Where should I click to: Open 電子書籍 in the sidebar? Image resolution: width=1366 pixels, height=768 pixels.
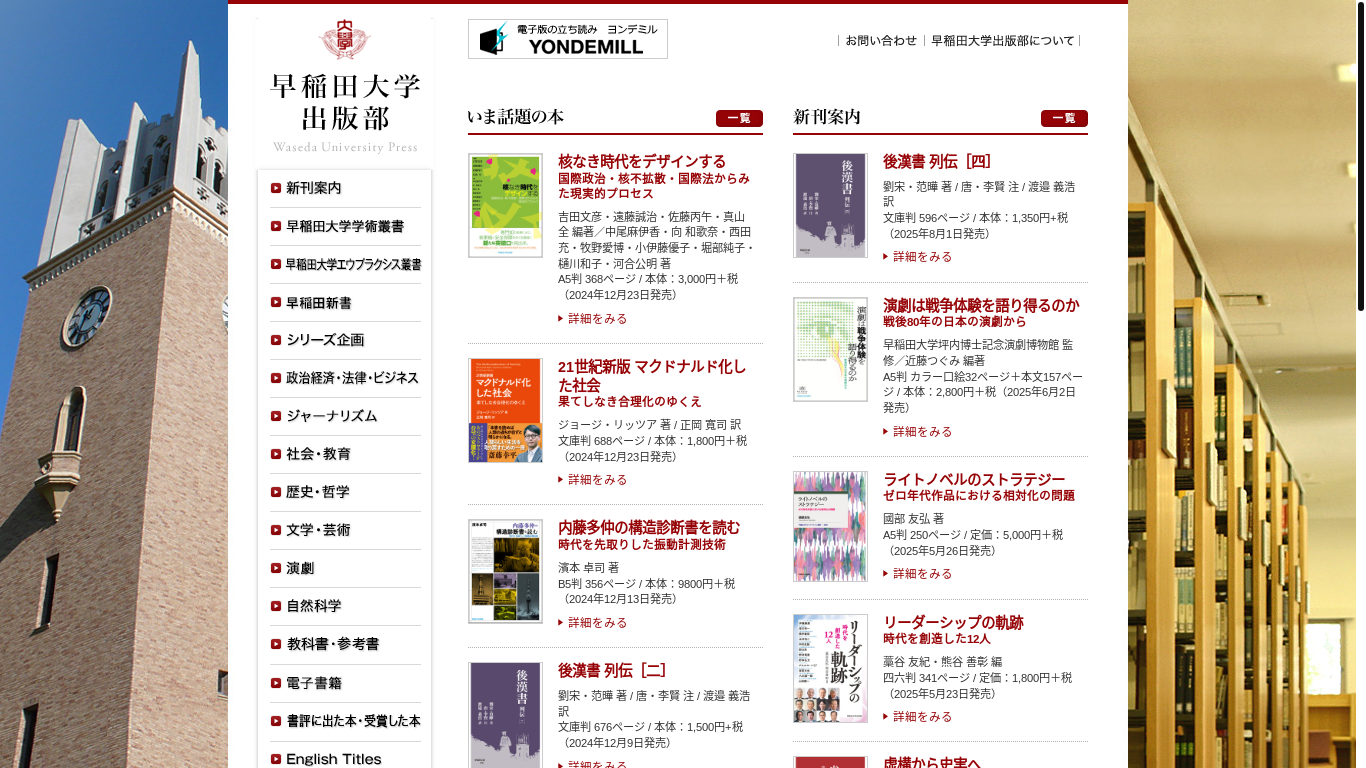click(x=345, y=683)
